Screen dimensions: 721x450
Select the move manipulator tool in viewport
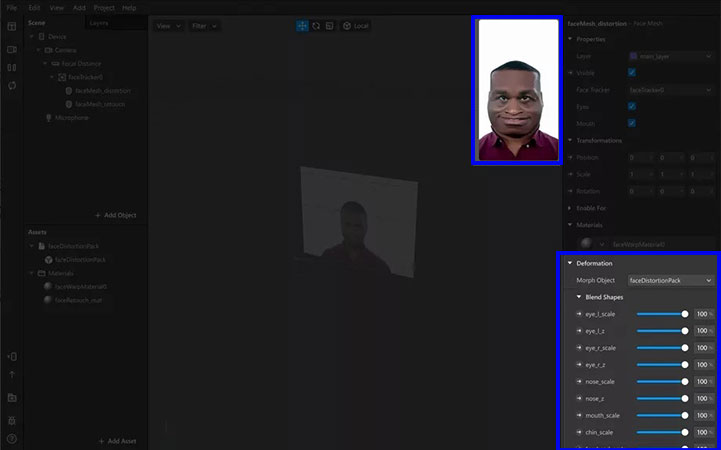(302, 26)
